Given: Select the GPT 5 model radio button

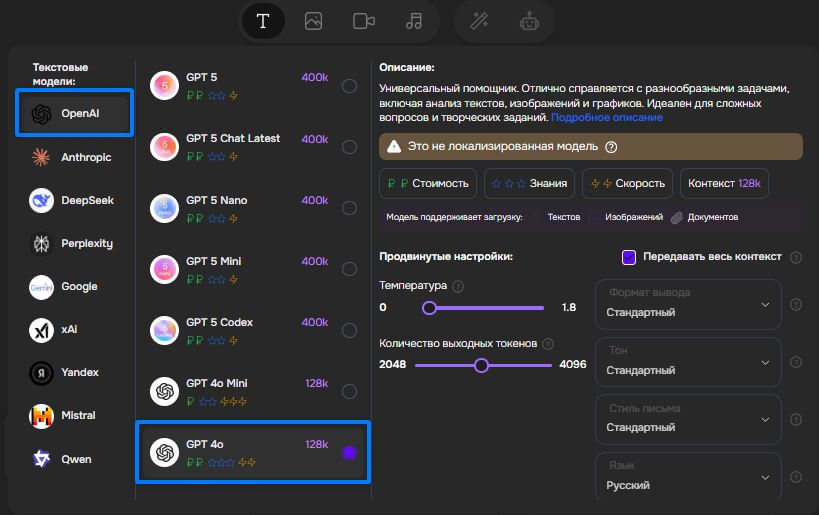Looking at the screenshot, I should click(349, 86).
